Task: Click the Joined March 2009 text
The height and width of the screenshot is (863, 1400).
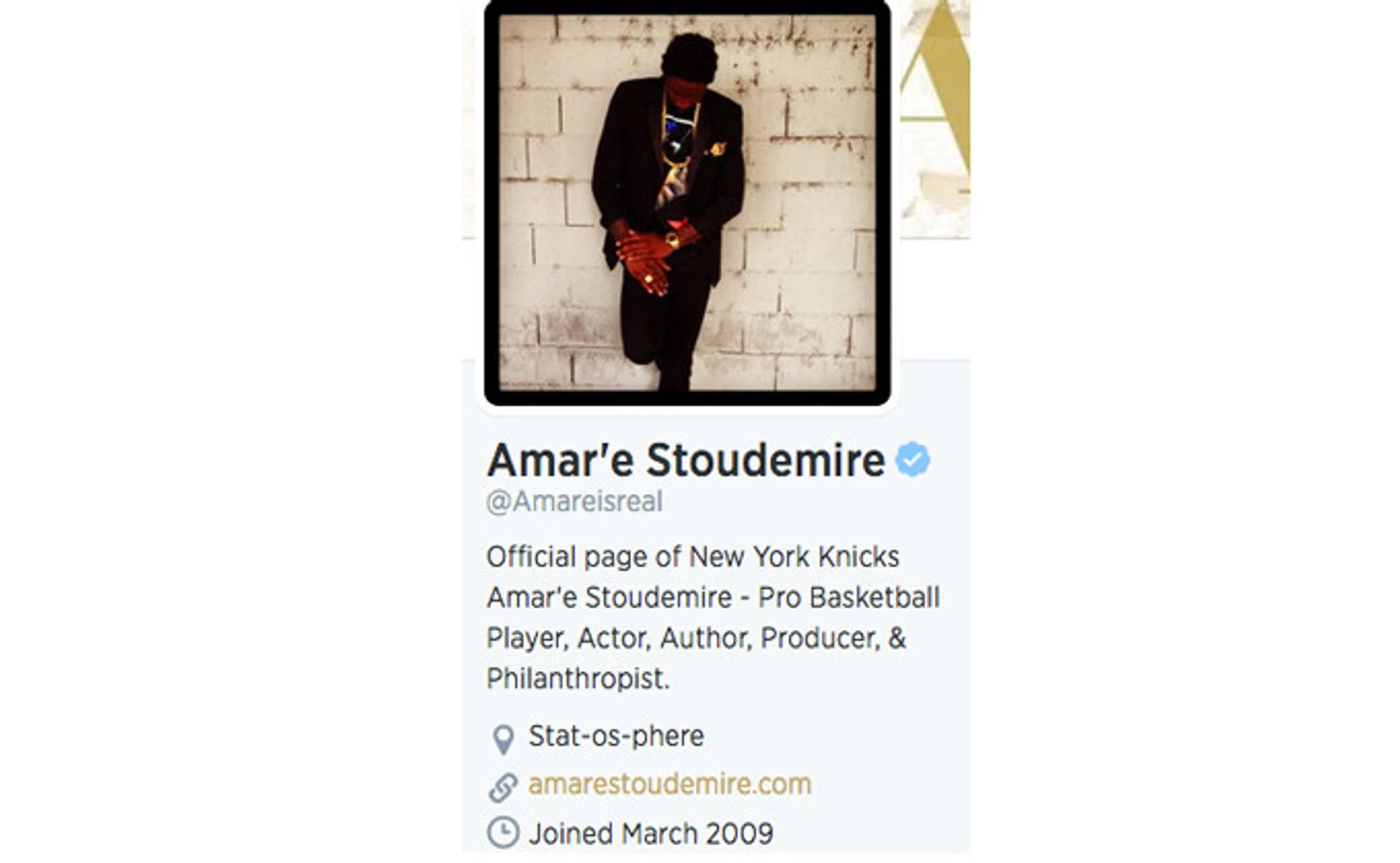Action: coord(651,833)
